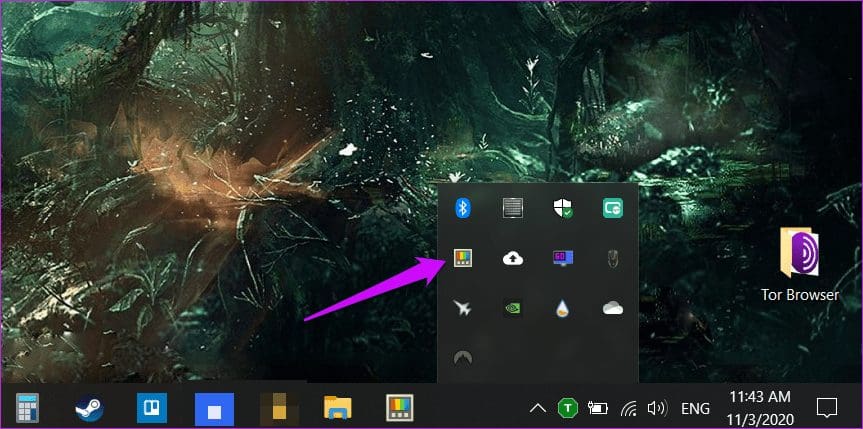The height and width of the screenshot is (429, 863).
Task: Open the OneDrive cloud tray icon
Action: pyautogui.click(x=613, y=308)
